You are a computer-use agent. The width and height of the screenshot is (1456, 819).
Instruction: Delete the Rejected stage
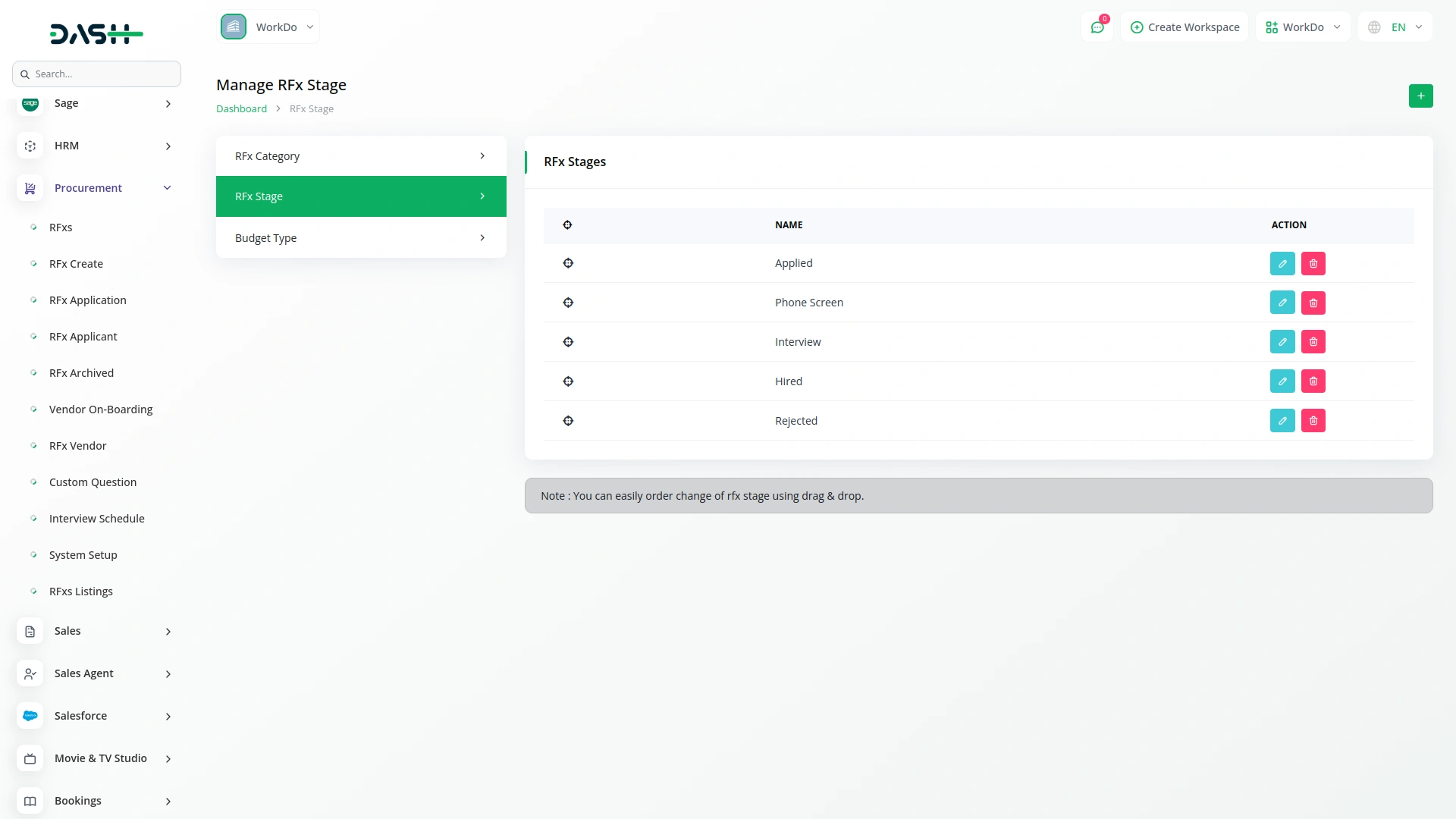(1313, 421)
